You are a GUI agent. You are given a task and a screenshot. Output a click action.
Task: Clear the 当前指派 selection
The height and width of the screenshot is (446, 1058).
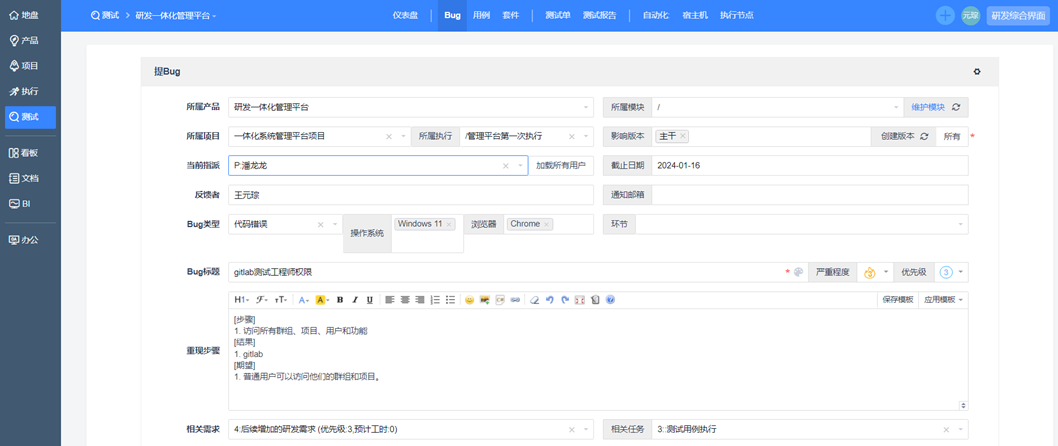pos(505,165)
